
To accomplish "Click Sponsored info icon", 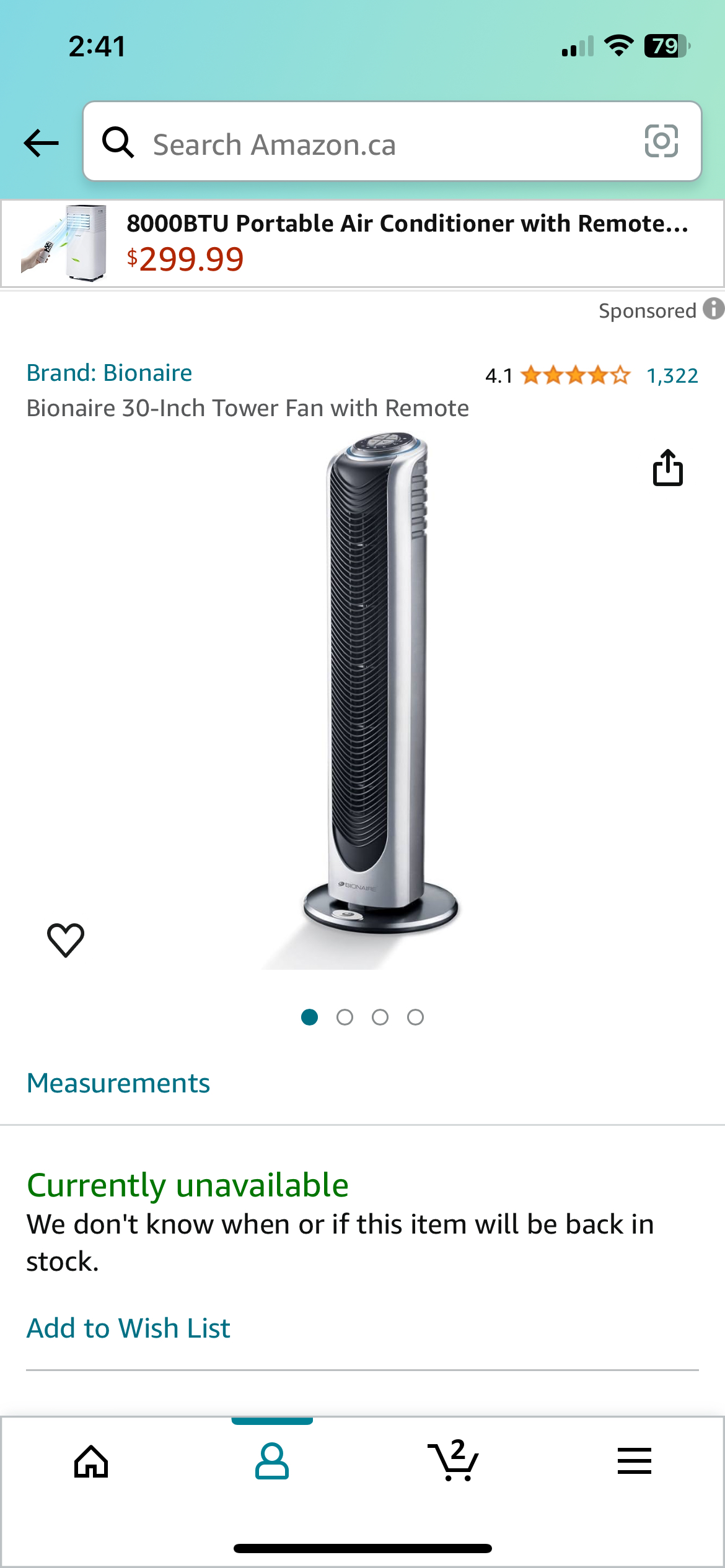I will coord(714,308).
